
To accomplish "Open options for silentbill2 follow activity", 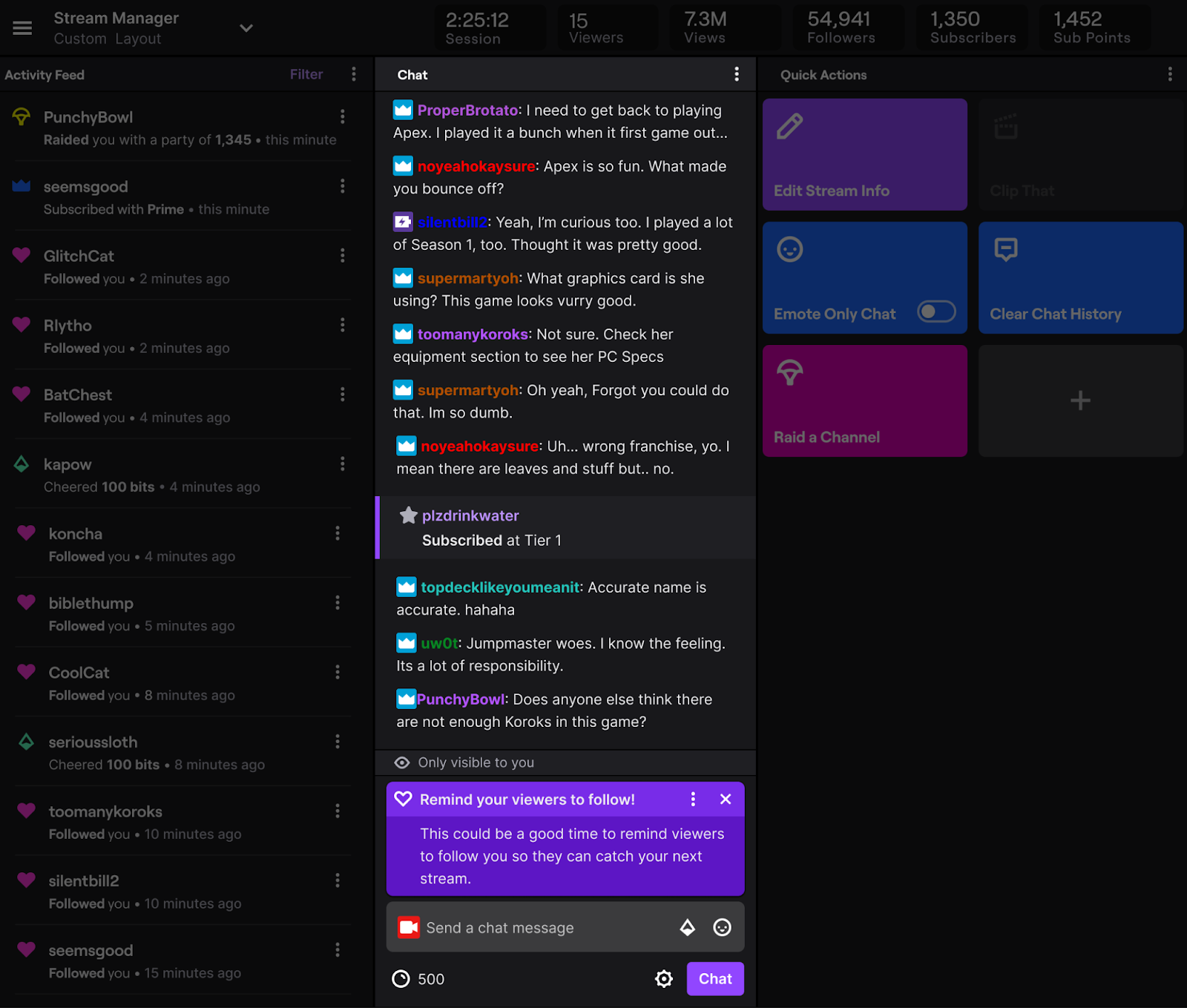I will (x=338, y=880).
